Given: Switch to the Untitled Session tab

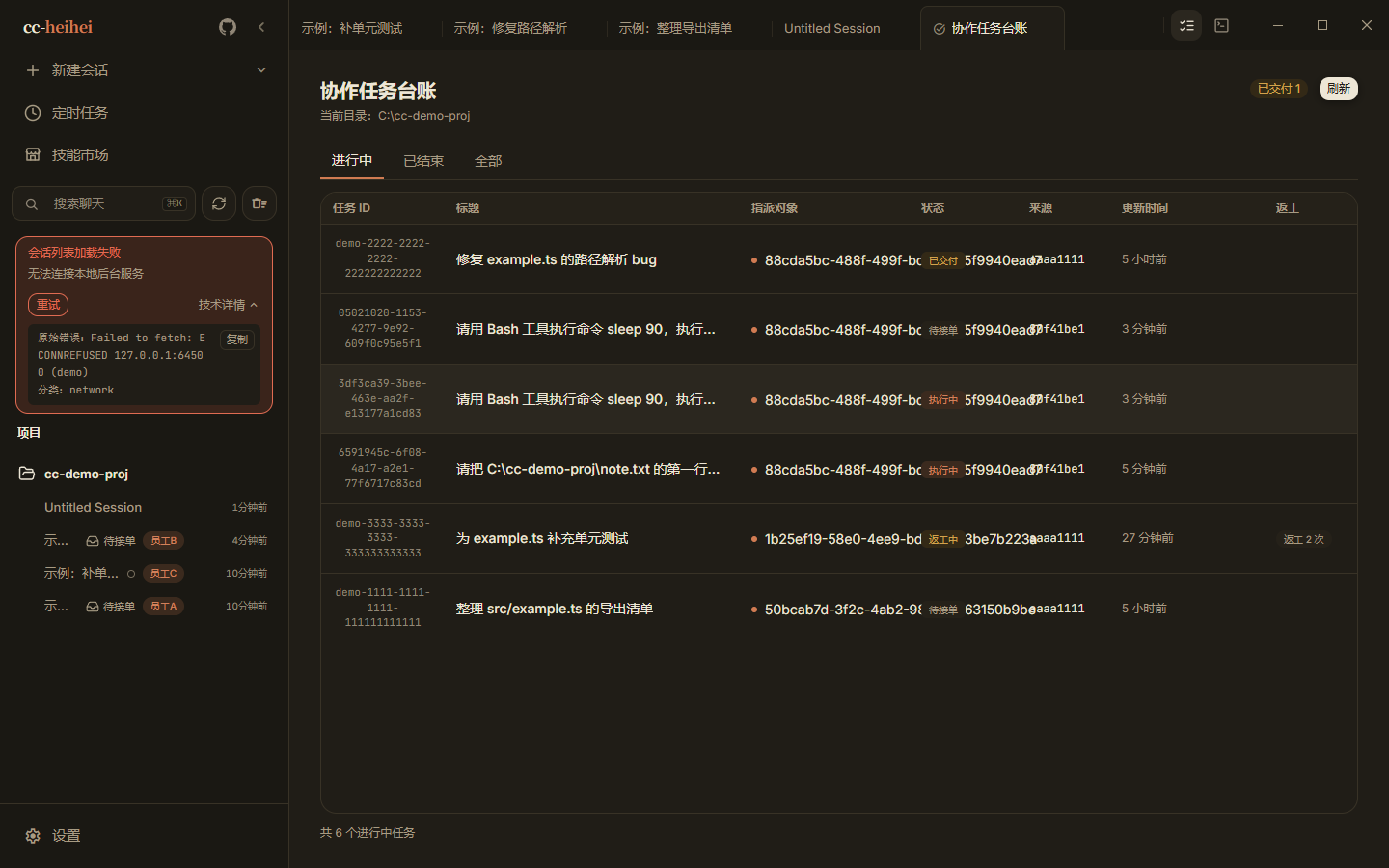Looking at the screenshot, I should pos(832,29).
